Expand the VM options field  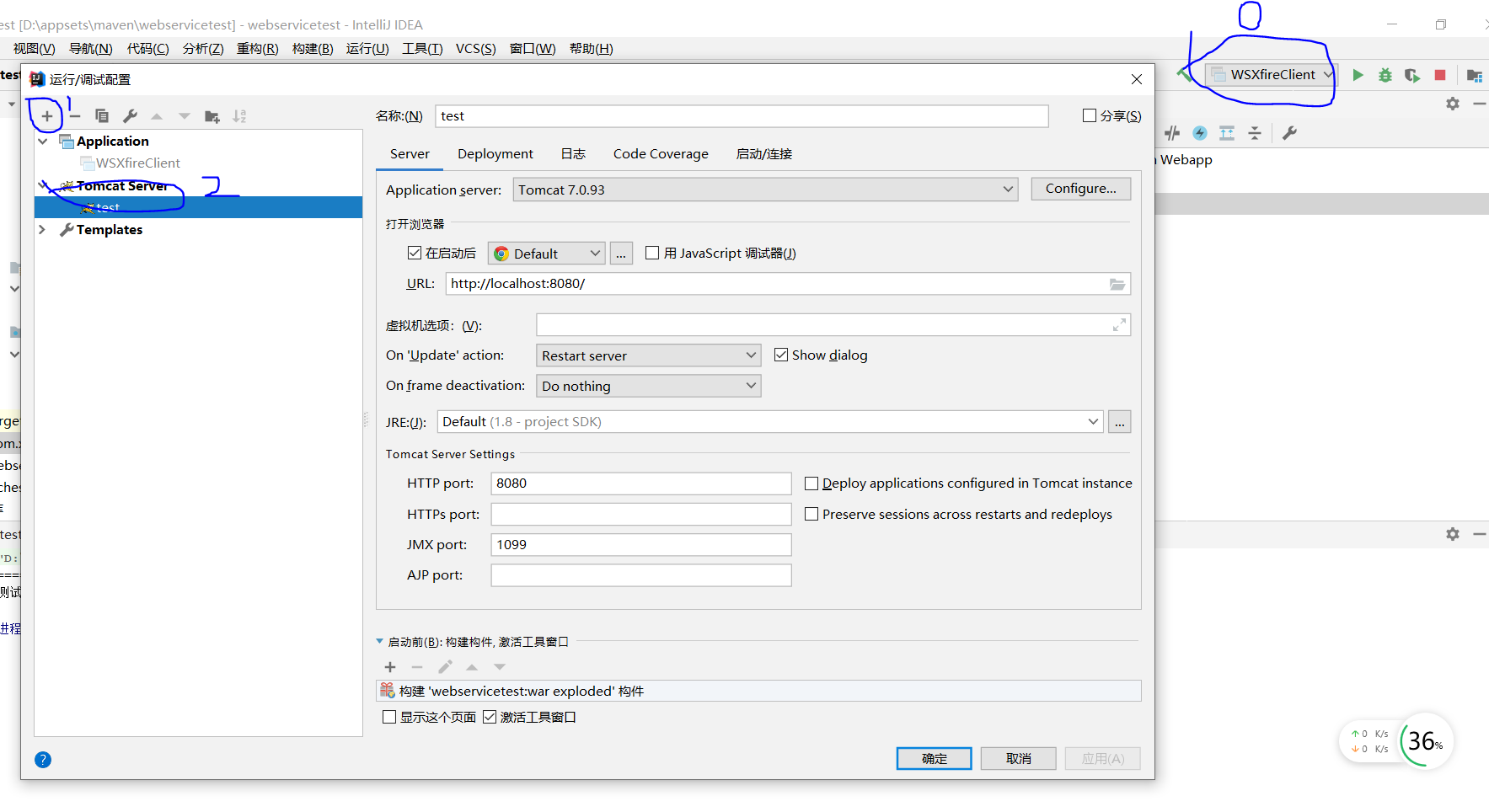(1119, 325)
